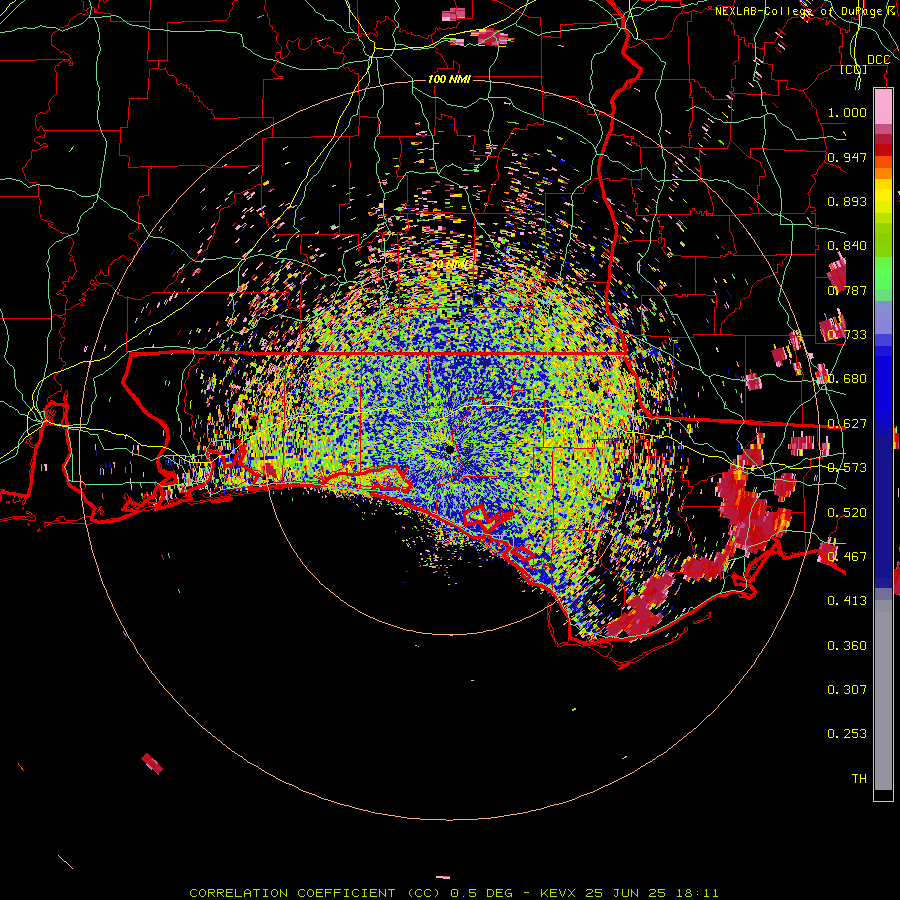
Task: Click the 0.840 scale value
Action: click(x=847, y=246)
